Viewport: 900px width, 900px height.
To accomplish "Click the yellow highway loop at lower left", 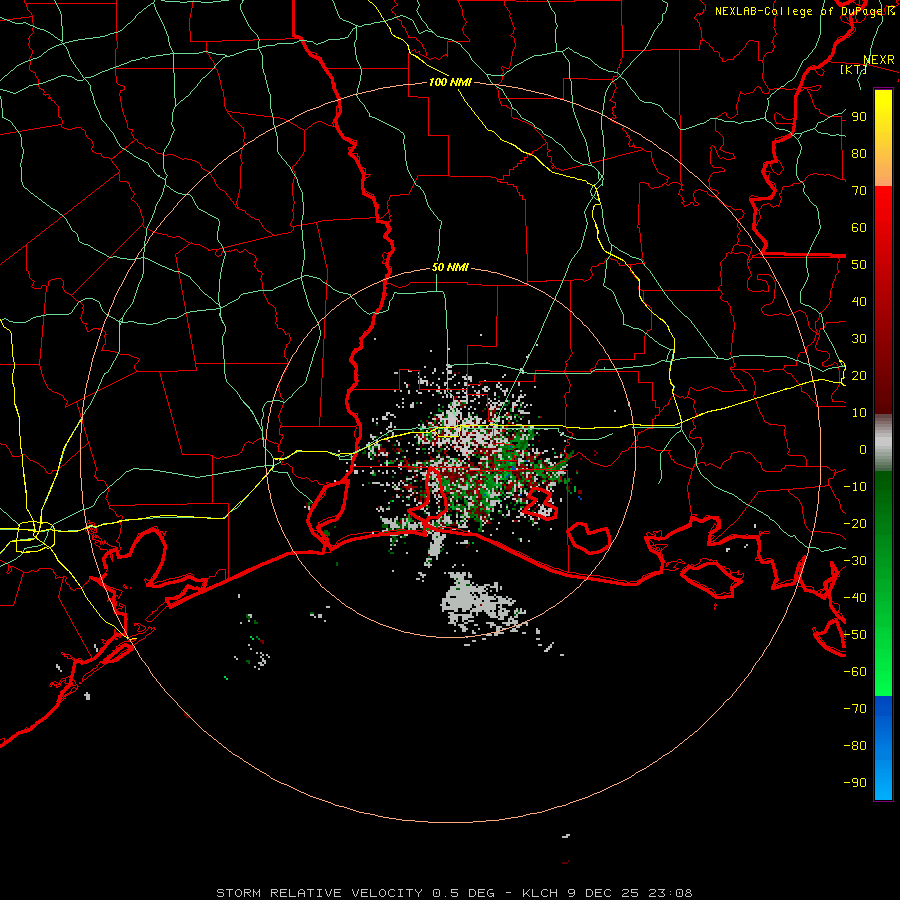I will (x=35, y=537).
